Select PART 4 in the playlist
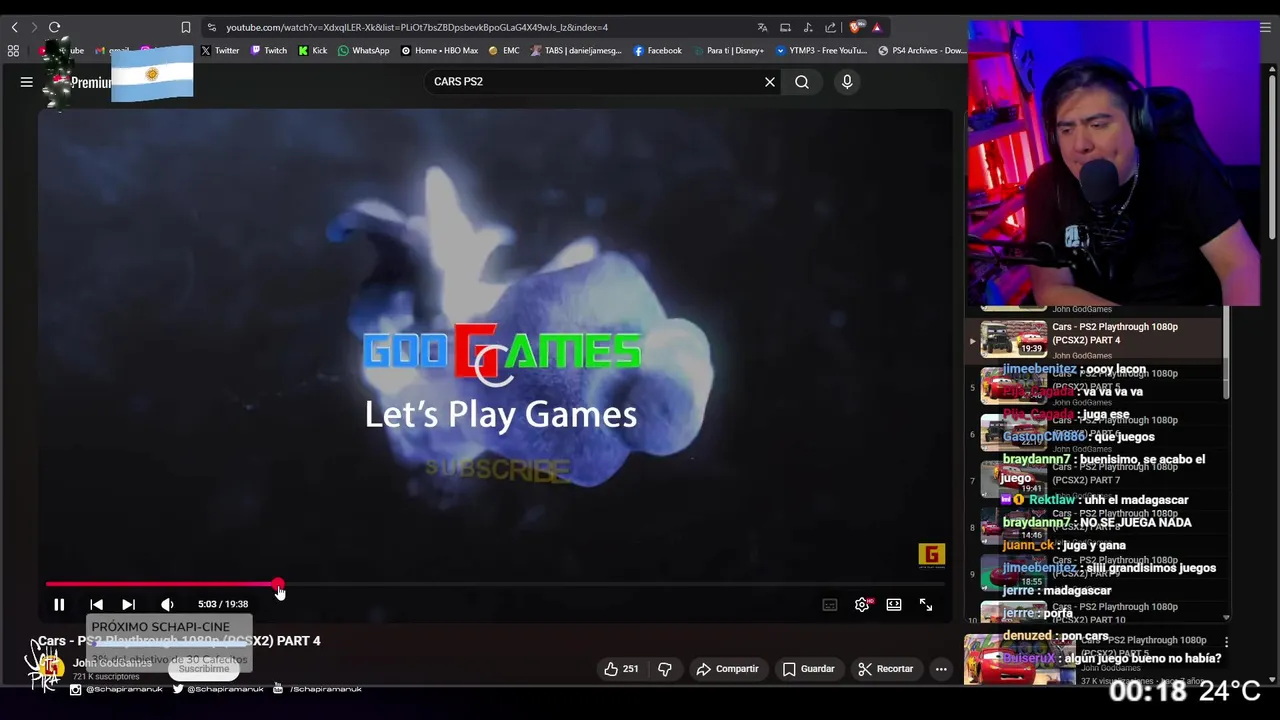The width and height of the screenshot is (1280, 720). (1095, 339)
